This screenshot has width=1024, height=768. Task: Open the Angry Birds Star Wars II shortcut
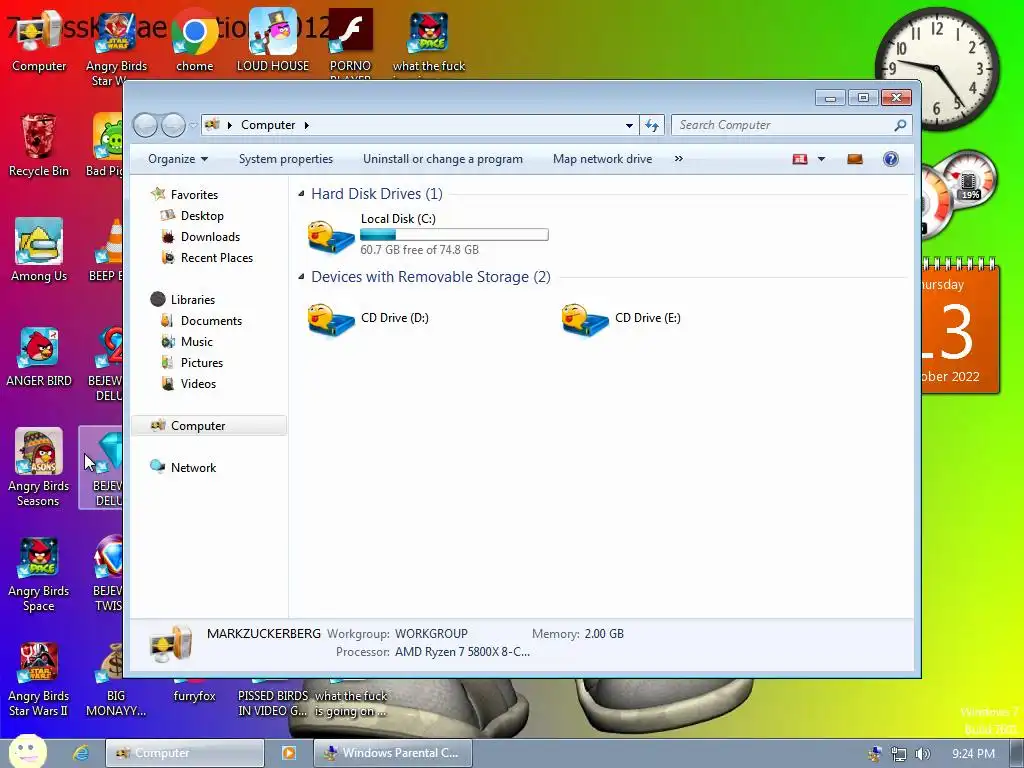39,679
